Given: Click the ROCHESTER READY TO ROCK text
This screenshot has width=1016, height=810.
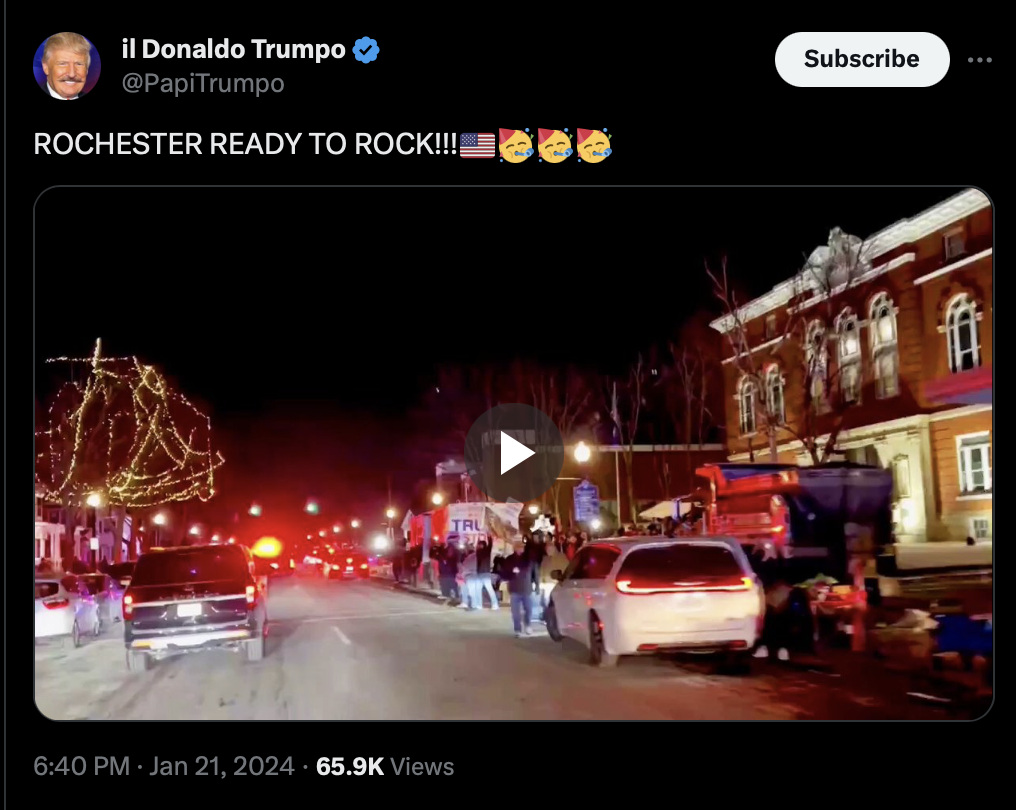Looking at the screenshot, I should (x=246, y=144).
